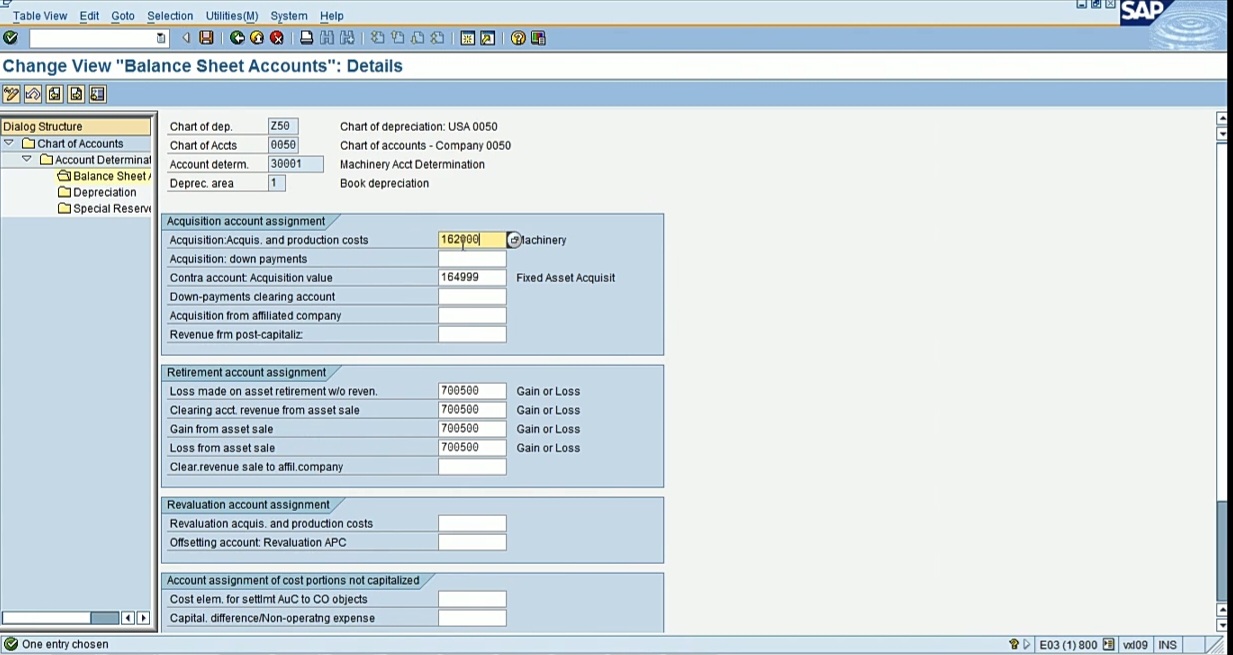Open the Help menu

332,16
